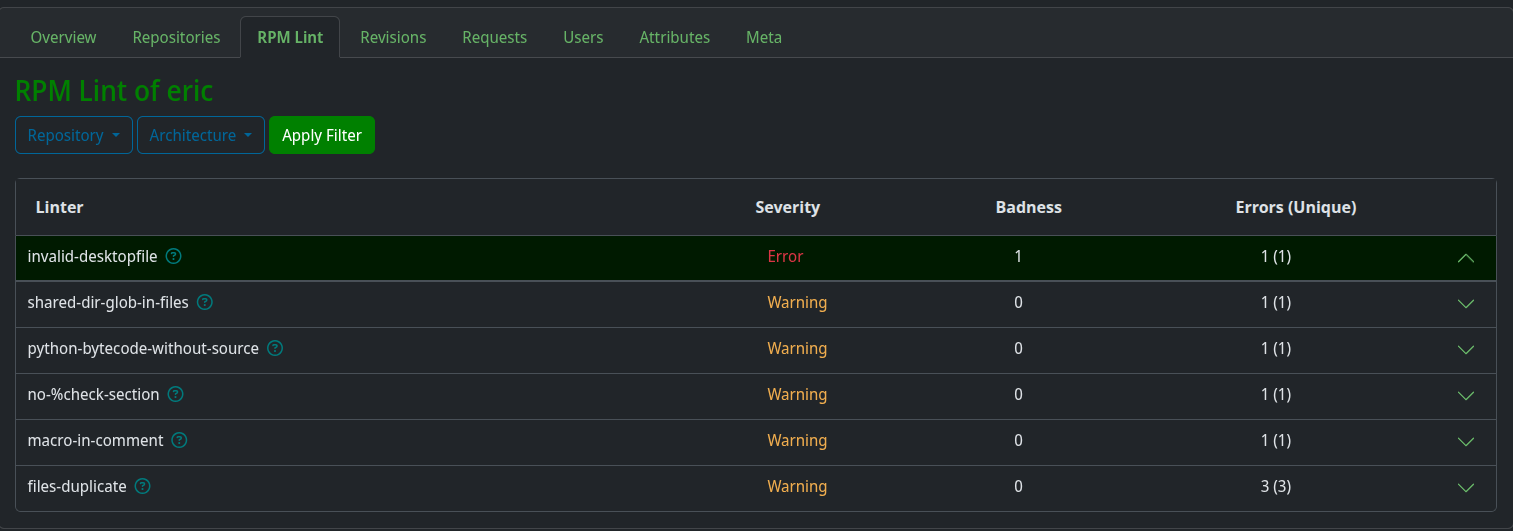This screenshot has height=531, width=1513.
Task: Open help icon for files-duplicate linter
Action: (143, 486)
